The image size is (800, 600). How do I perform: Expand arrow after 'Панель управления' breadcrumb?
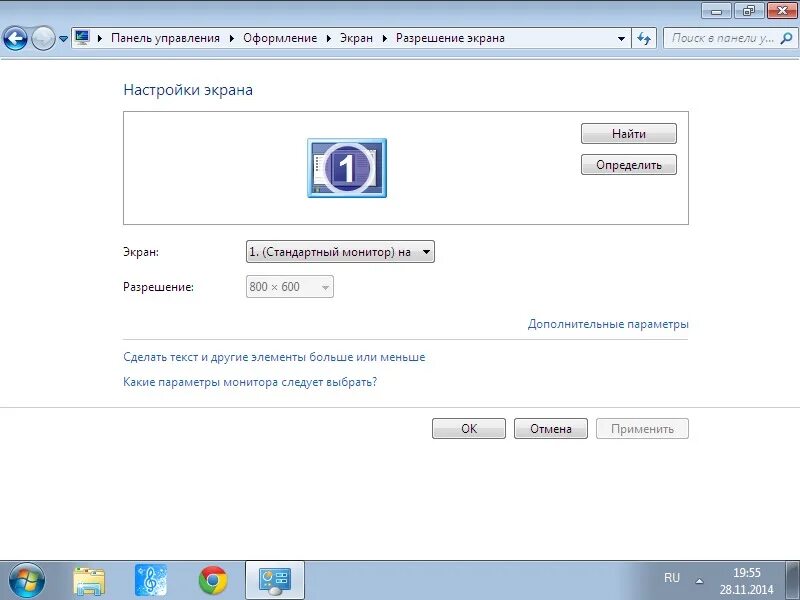point(232,38)
